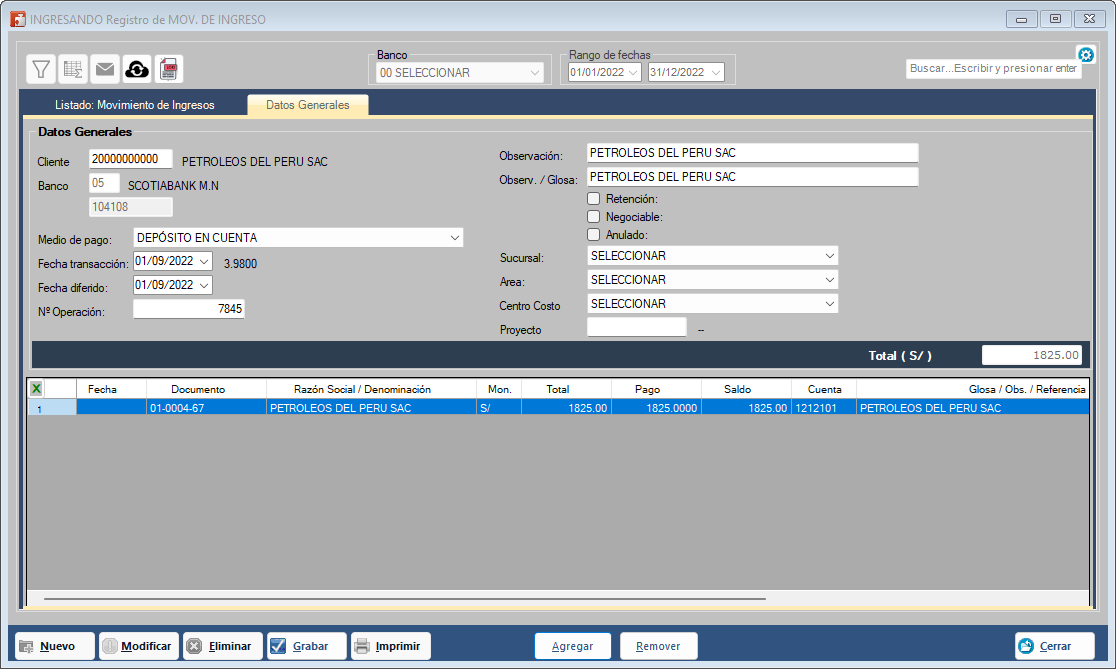Screen dimensions: 1116x669
Task: Open the blue settings gear icon
Action: (x=1085, y=55)
